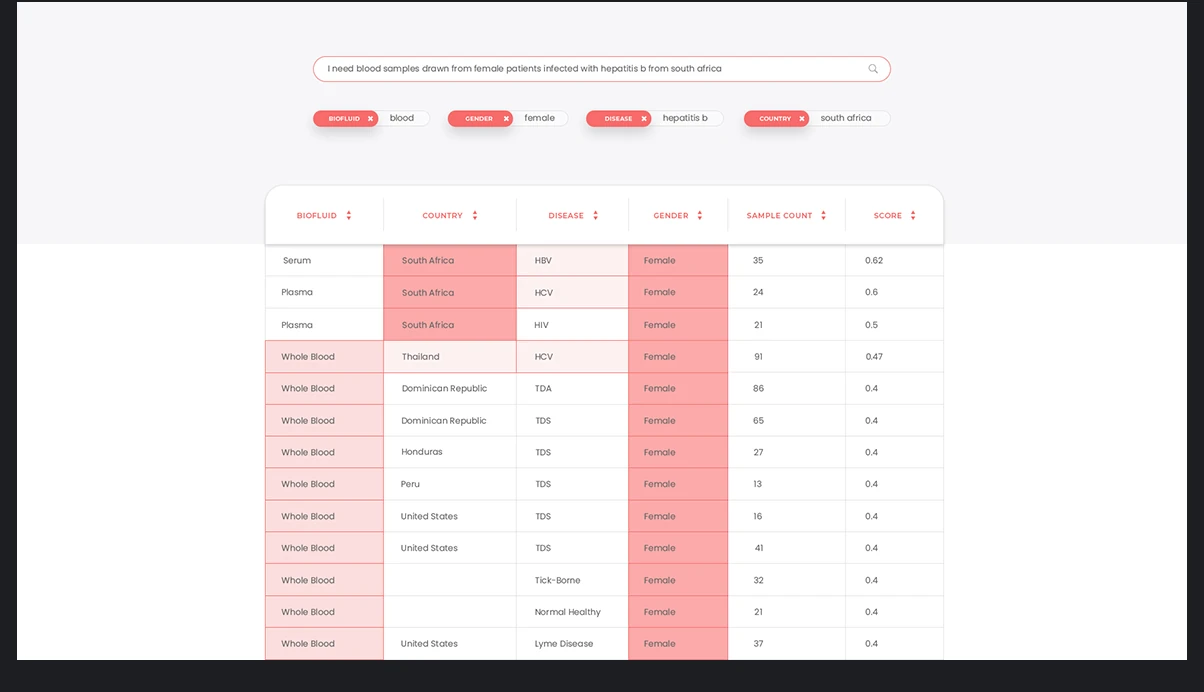
Task: Remove the Disease filter tag
Action: click(x=644, y=118)
